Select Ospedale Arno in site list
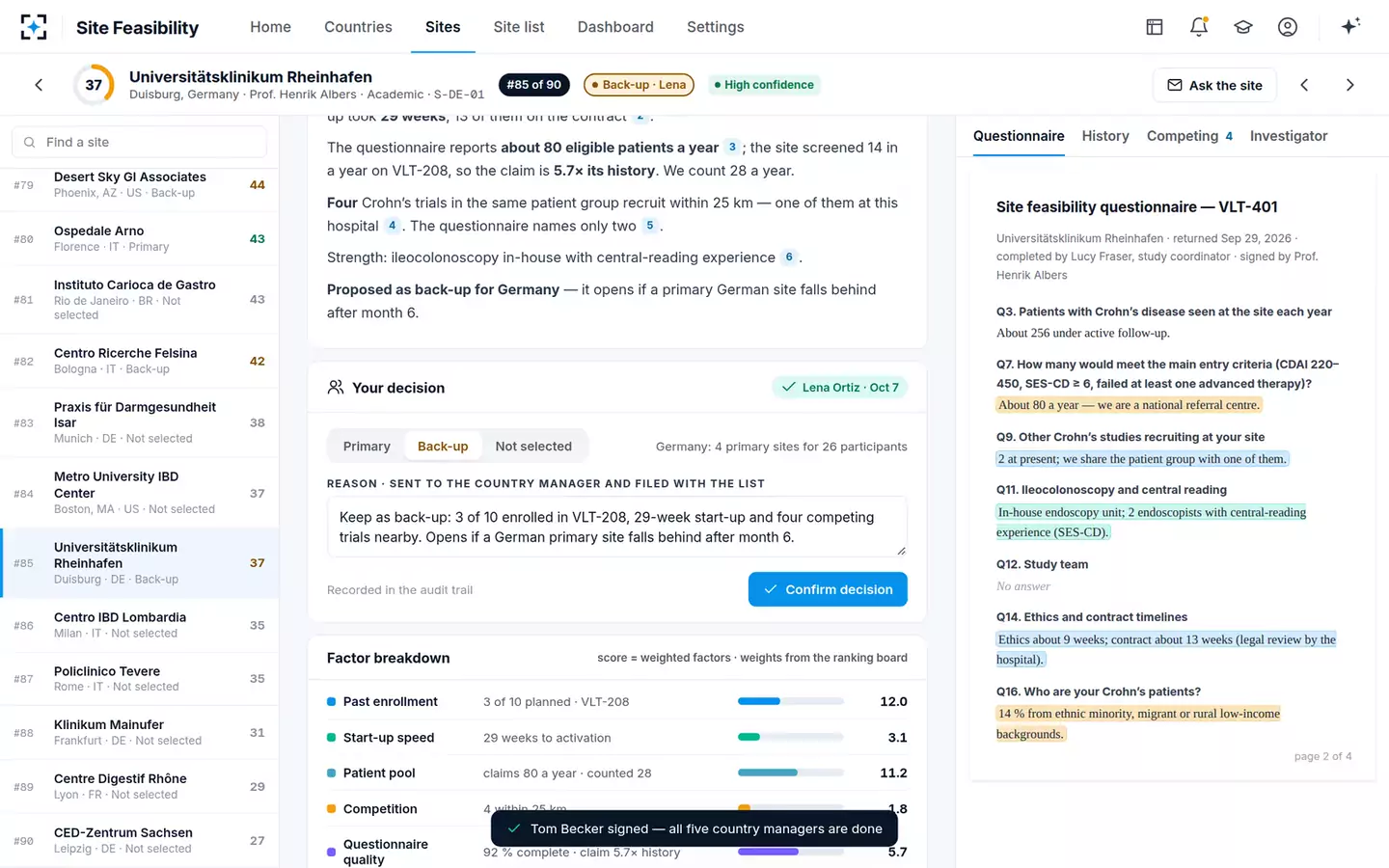This screenshot has height=868, width=1389. 140,238
